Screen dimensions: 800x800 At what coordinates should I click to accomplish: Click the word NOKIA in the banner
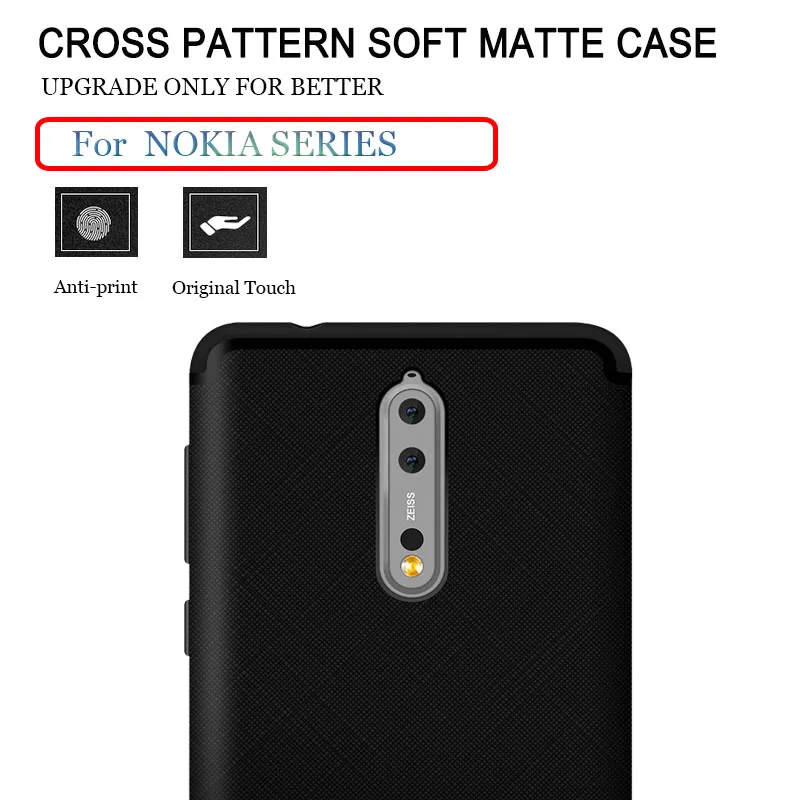204,143
